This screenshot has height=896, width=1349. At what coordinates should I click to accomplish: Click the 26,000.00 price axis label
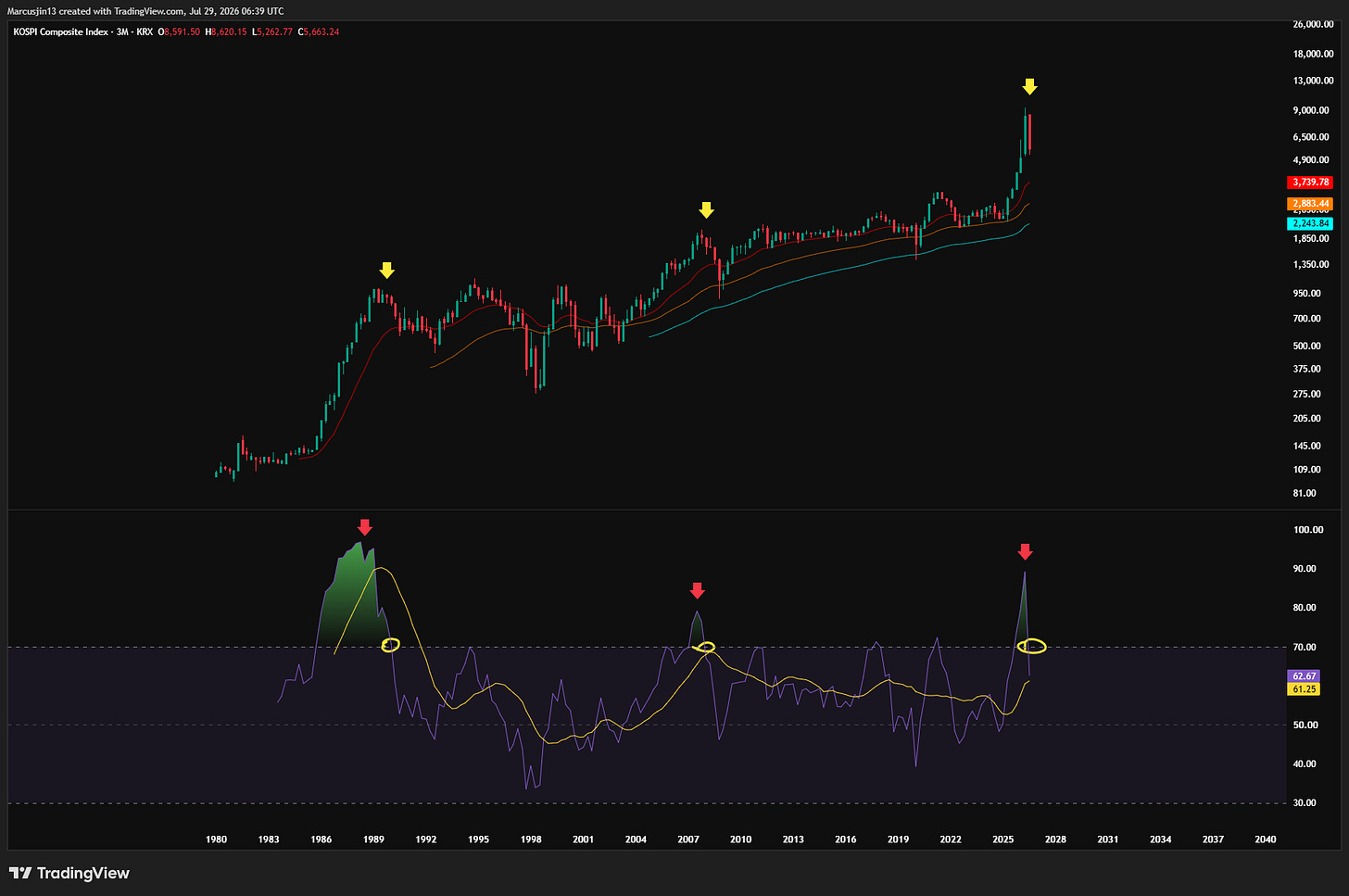tap(1313, 24)
